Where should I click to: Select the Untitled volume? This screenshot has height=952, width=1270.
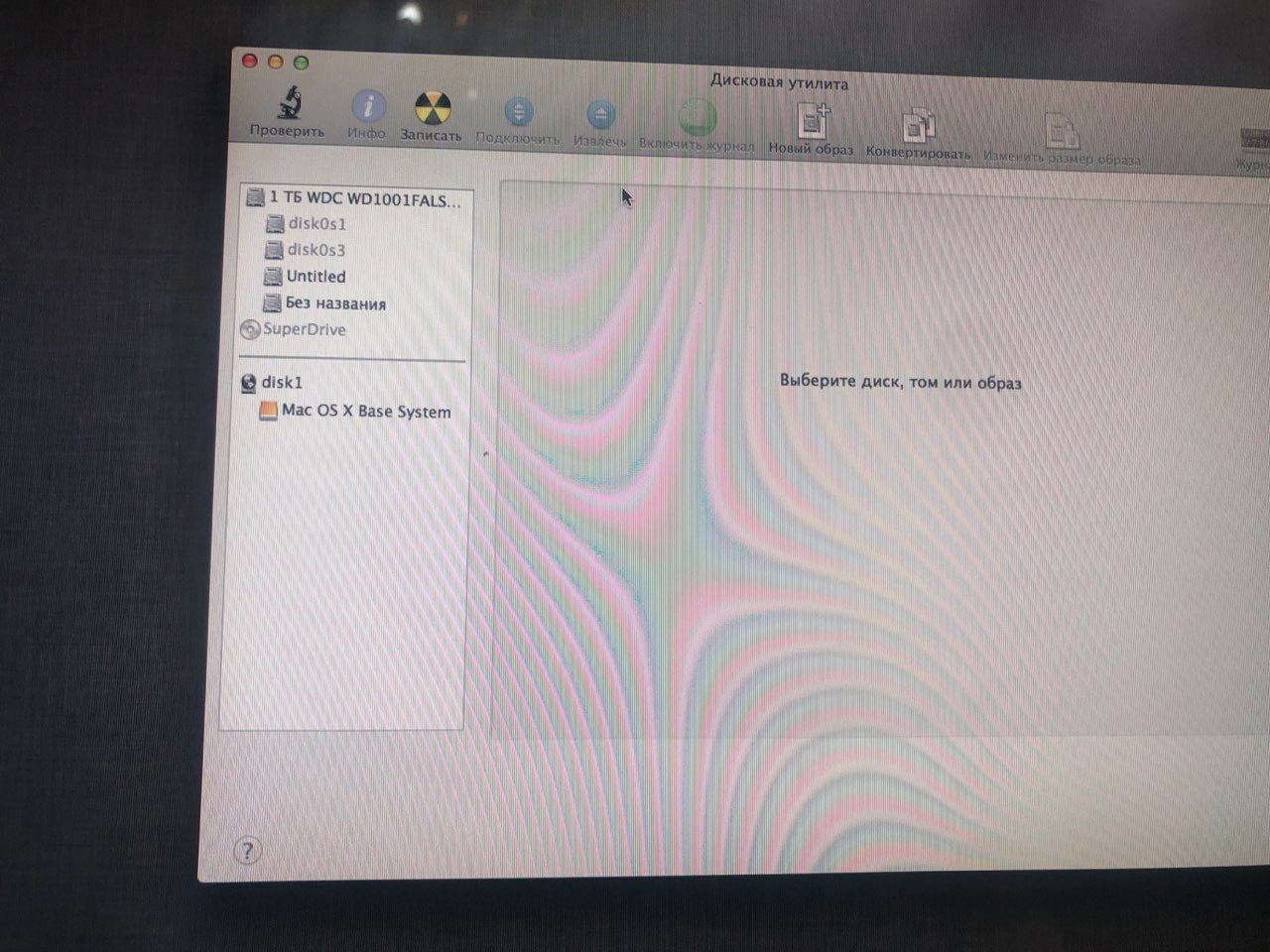pyautogui.click(x=305, y=277)
